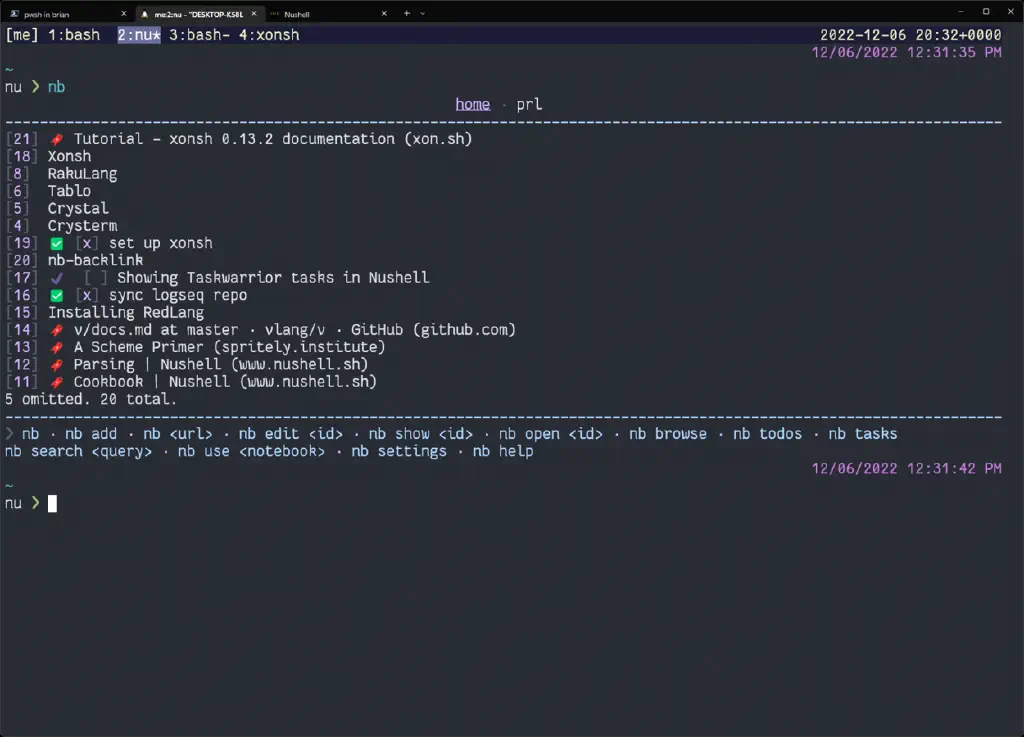Select the 'Crystal' note entry
This screenshot has height=737, width=1024.
click(78, 209)
